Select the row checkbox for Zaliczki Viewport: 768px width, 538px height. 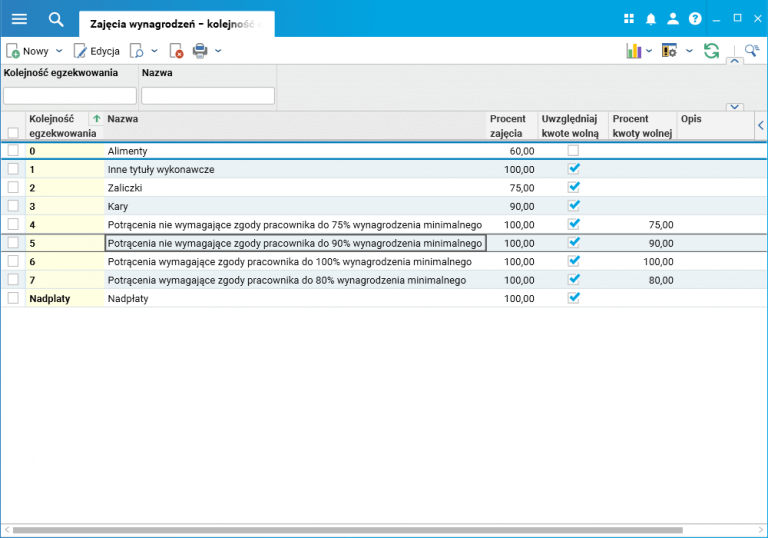click(13, 188)
